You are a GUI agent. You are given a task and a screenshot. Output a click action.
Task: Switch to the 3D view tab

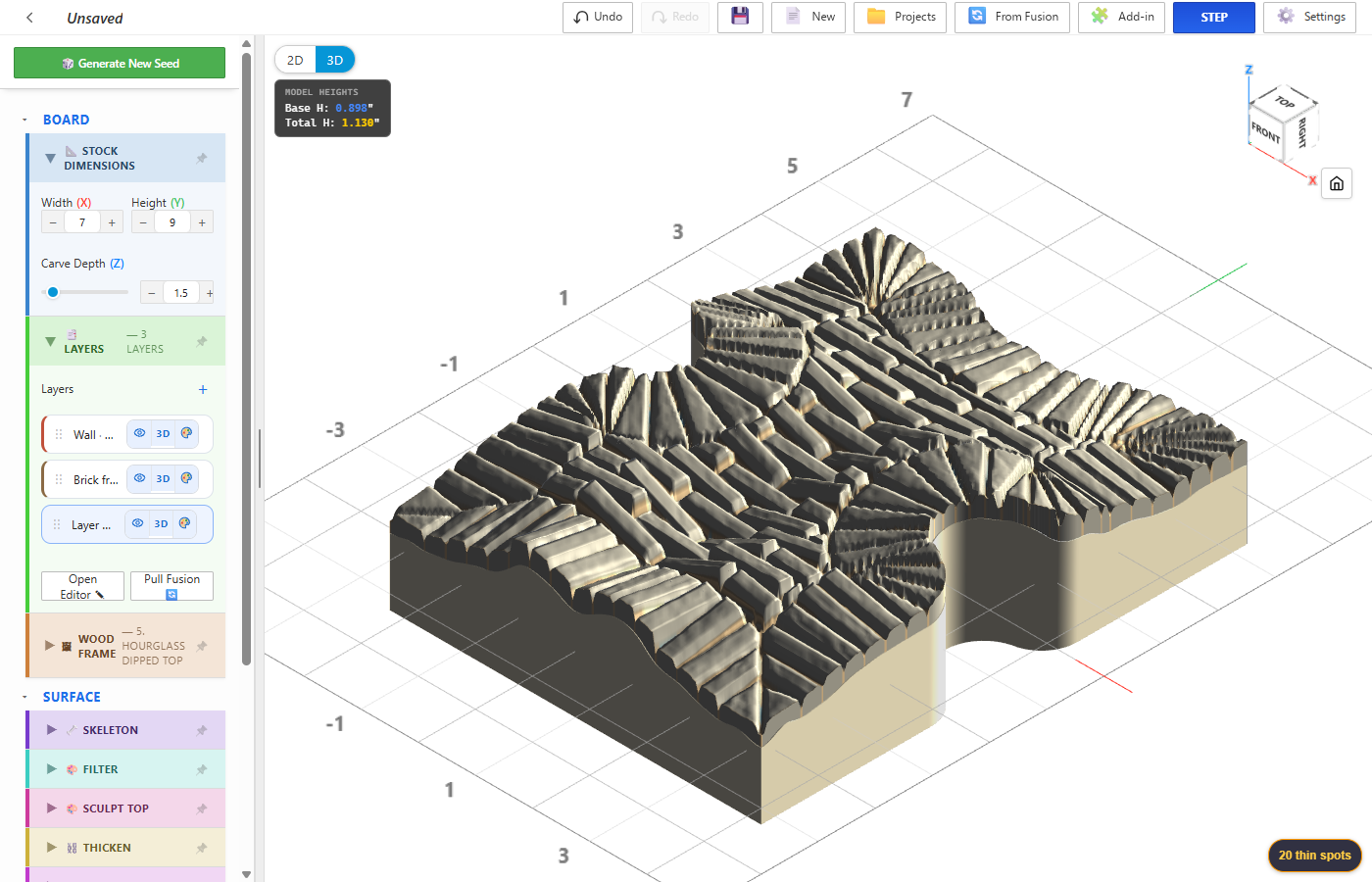click(335, 60)
